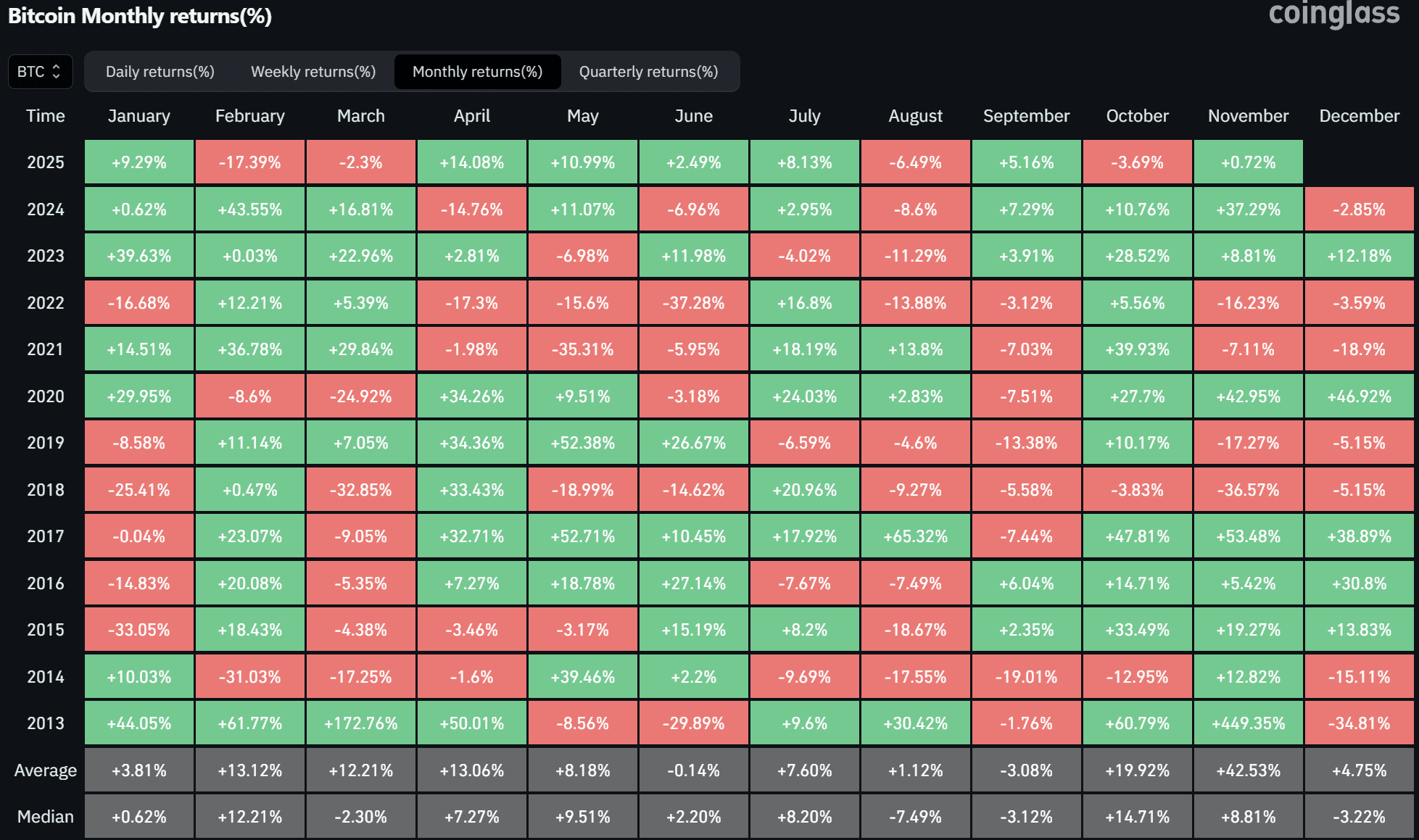The height and width of the screenshot is (840, 1419).
Task: Click the Average October value +19.92%
Action: coord(1137,770)
